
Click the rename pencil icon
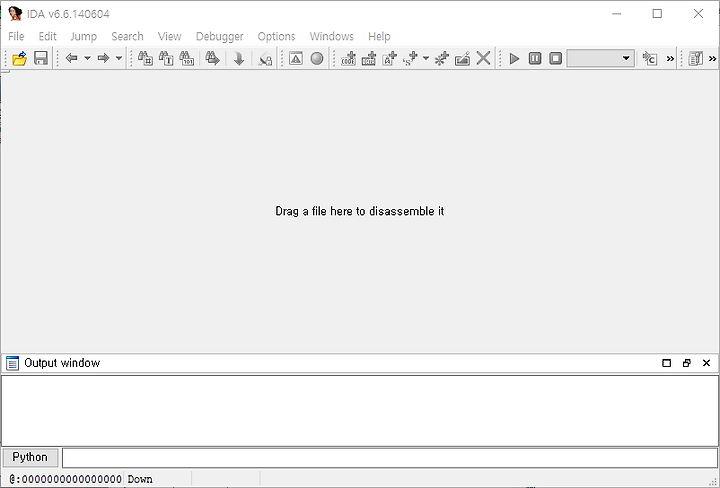tap(462, 58)
